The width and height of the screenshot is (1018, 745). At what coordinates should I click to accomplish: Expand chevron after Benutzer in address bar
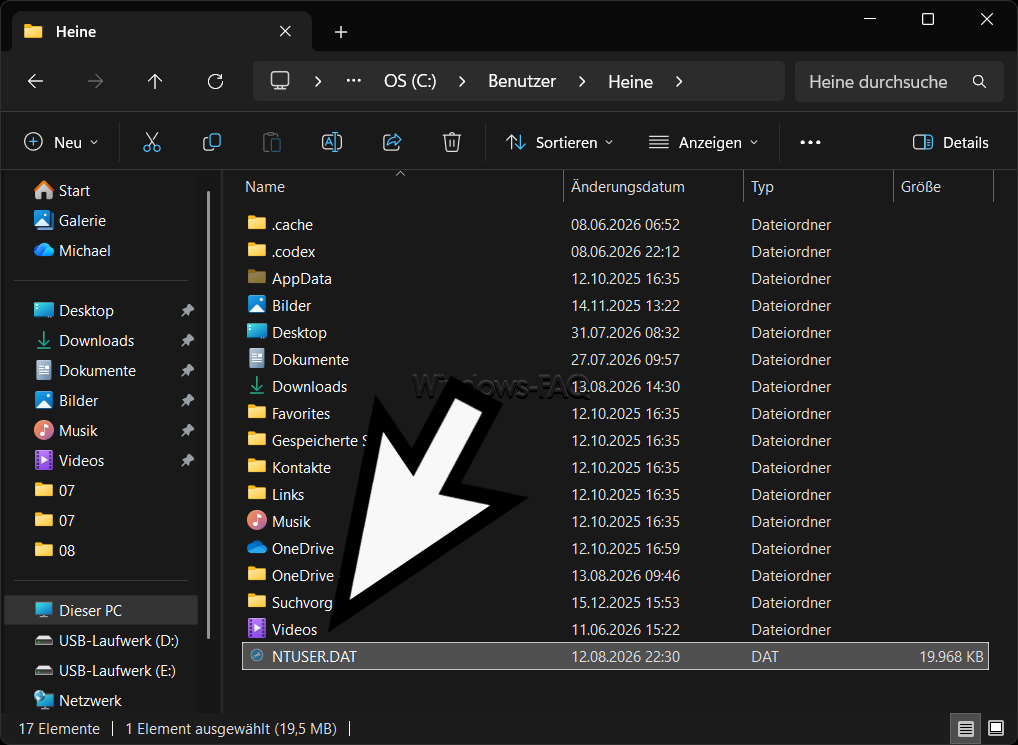point(582,82)
